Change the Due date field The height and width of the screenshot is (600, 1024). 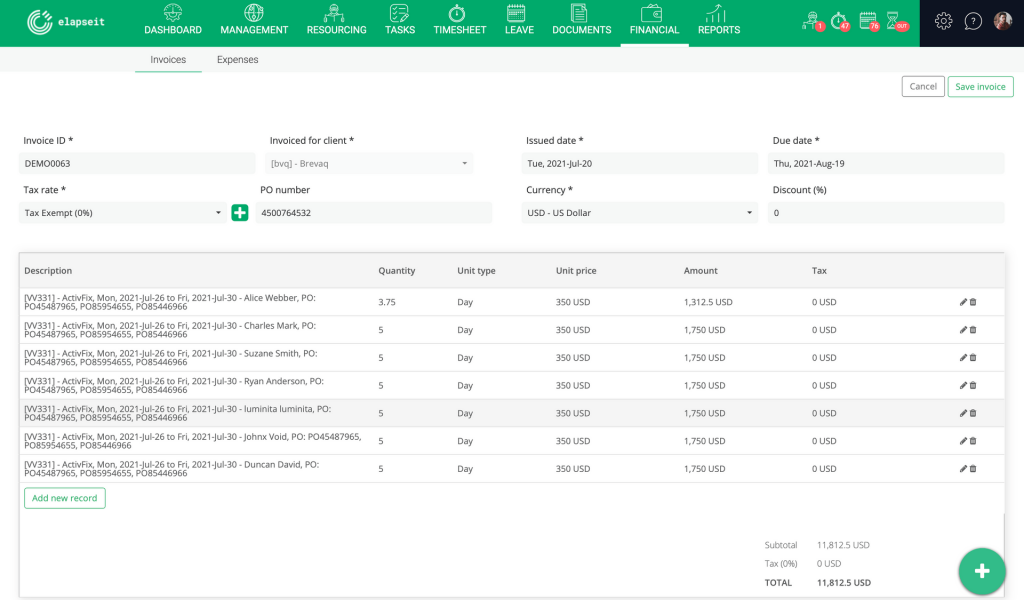[886, 163]
